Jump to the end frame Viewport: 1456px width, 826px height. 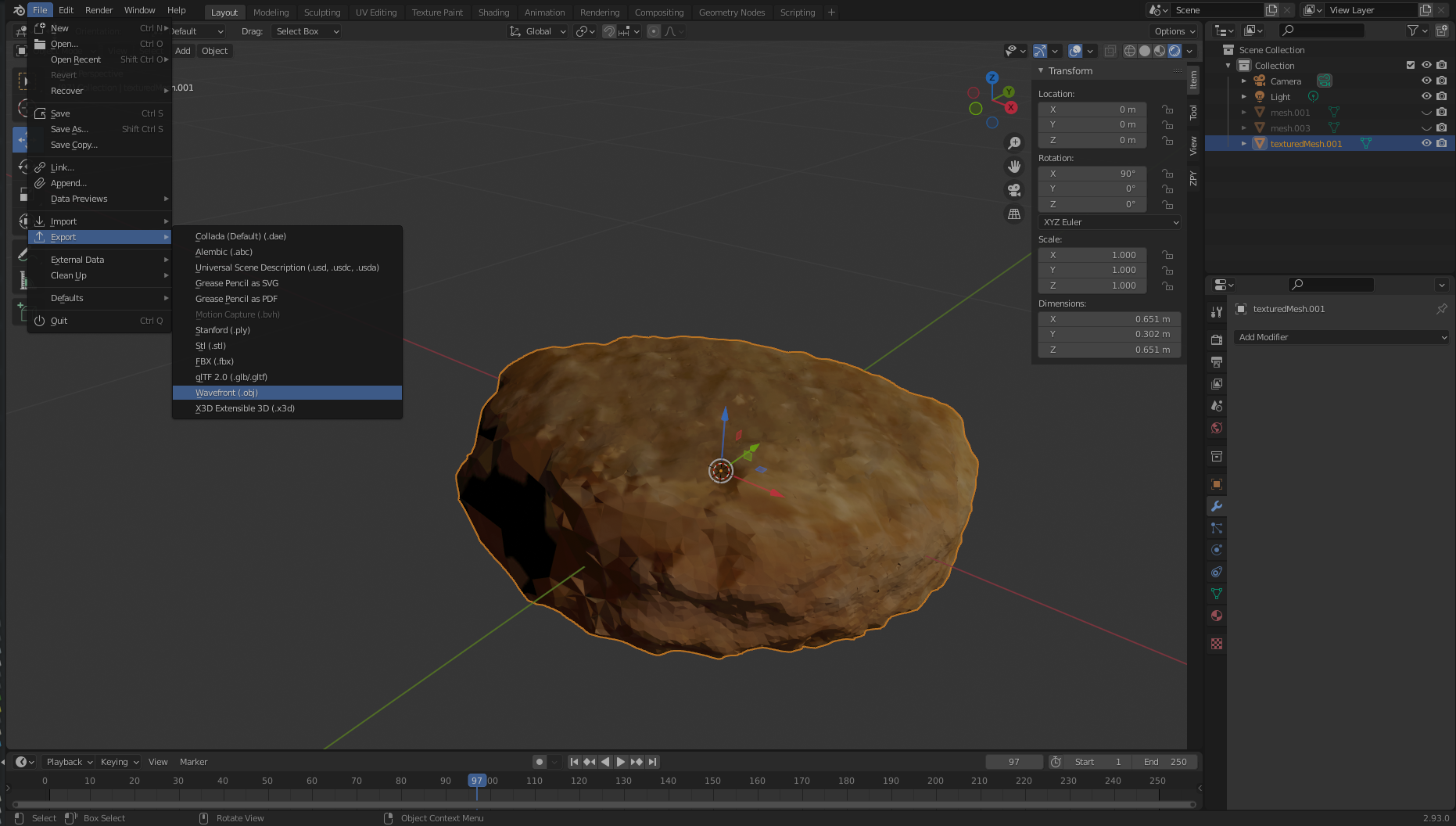[x=653, y=762]
